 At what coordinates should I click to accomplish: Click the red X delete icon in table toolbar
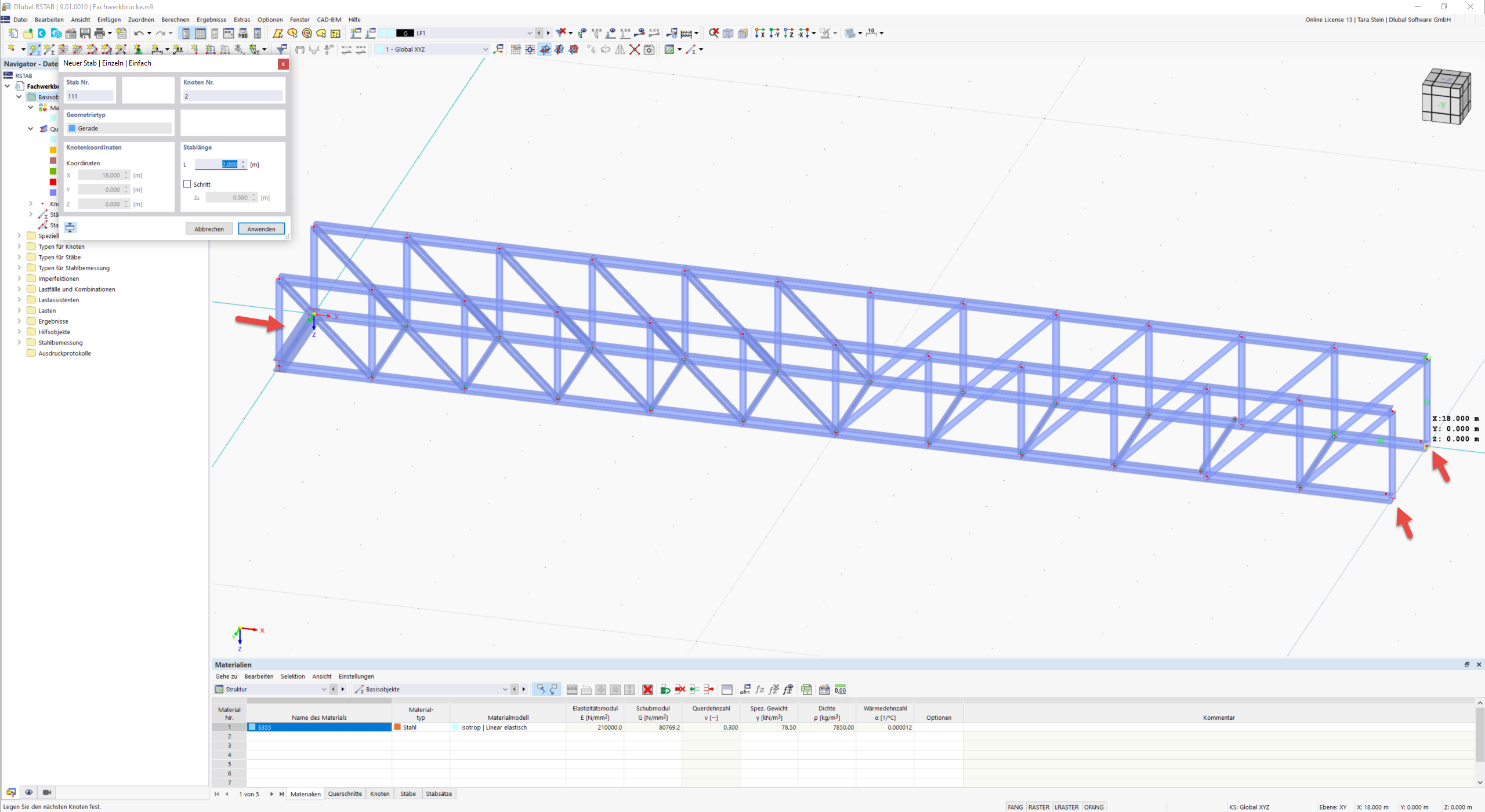648,690
